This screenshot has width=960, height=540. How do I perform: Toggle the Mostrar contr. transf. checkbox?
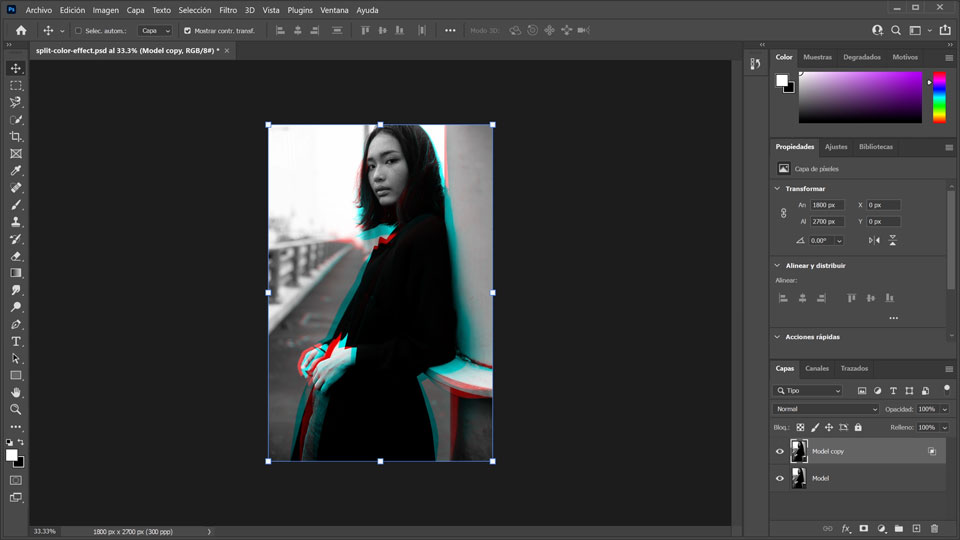(x=187, y=31)
